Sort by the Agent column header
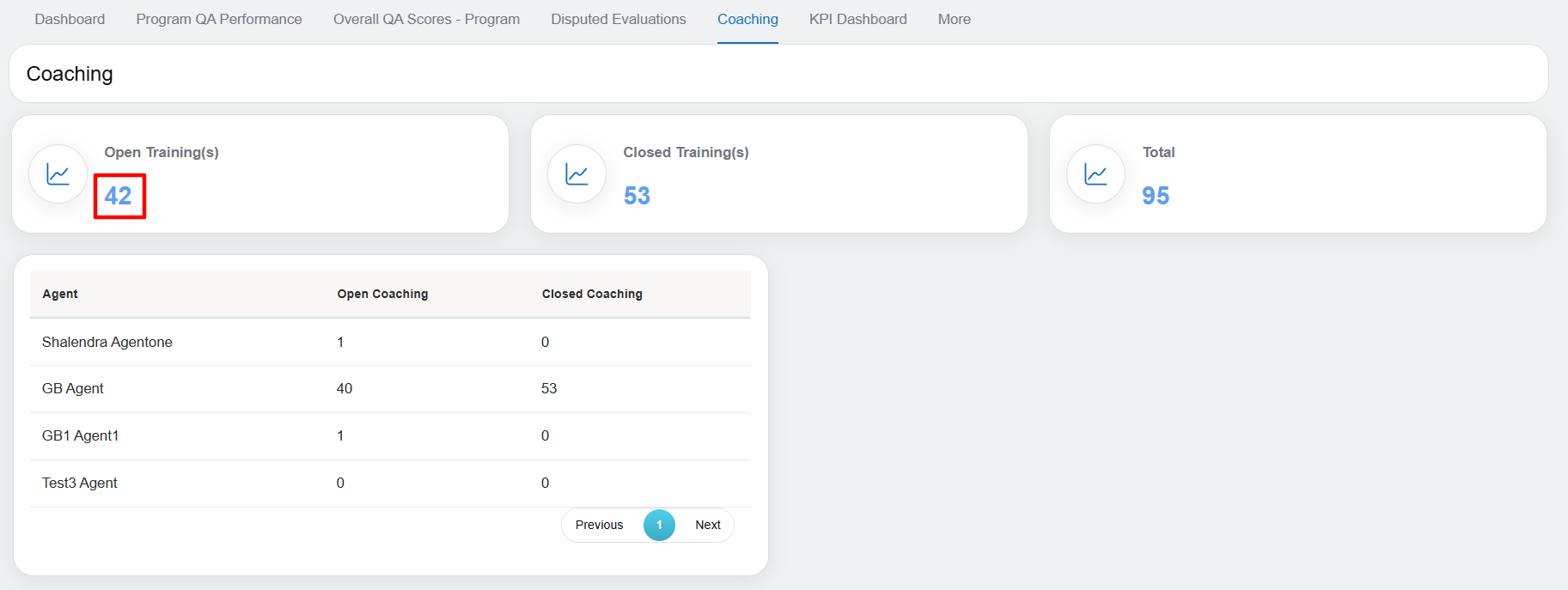This screenshot has width=1568, height=590. (60, 294)
